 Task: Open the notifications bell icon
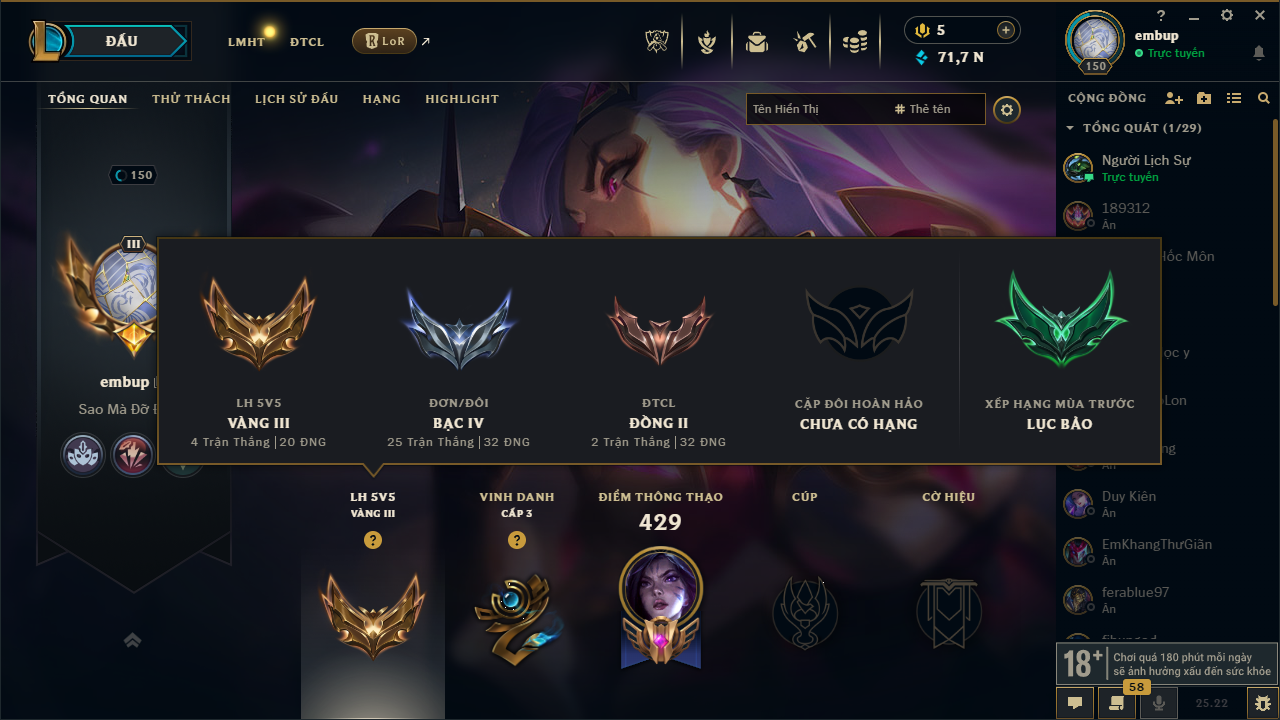1258,53
